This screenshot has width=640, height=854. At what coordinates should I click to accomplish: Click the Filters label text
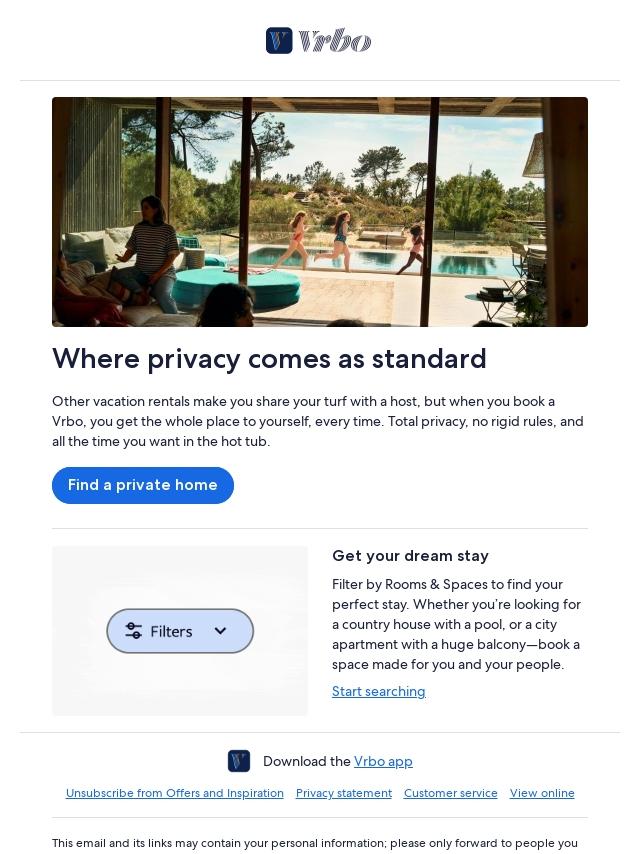(171, 631)
